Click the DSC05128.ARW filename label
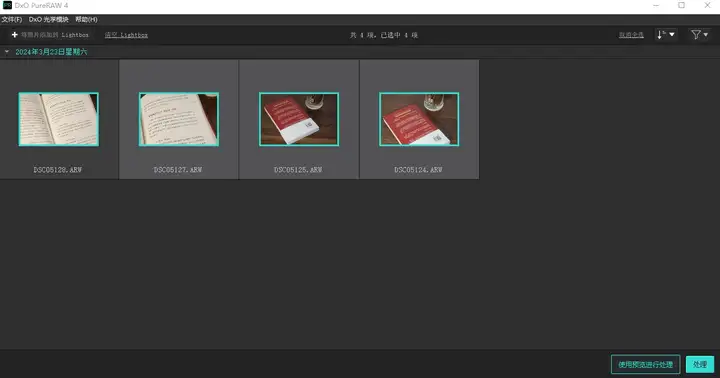Image resolution: width=720 pixels, height=378 pixels. pos(58,170)
